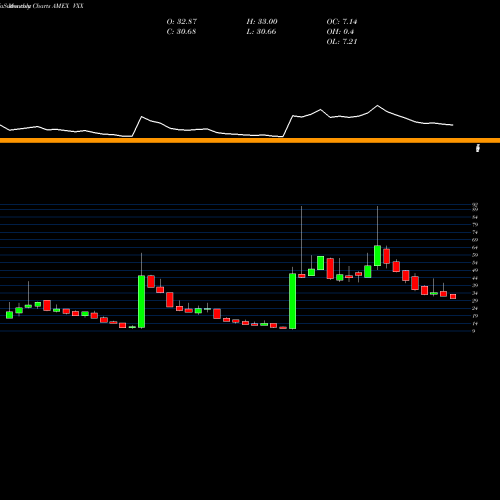Viewport: 500px width, 500px height.
Task: Click the price axis label '14'
Action: pyautogui.click(x=475, y=324)
